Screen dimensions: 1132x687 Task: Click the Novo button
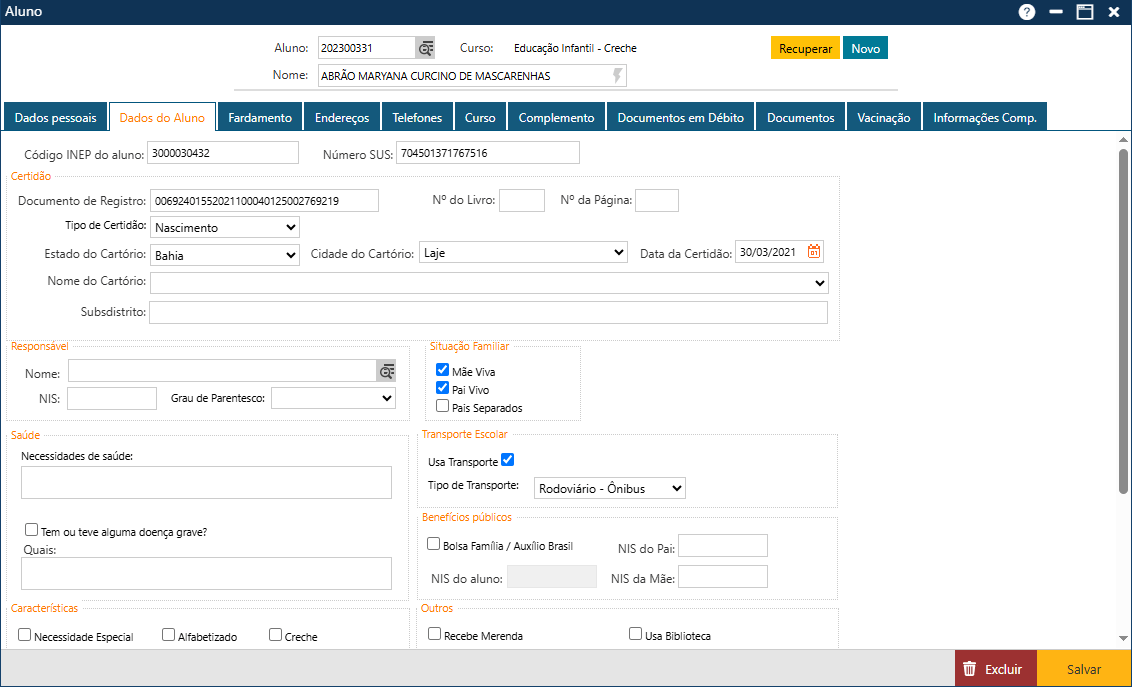866,48
